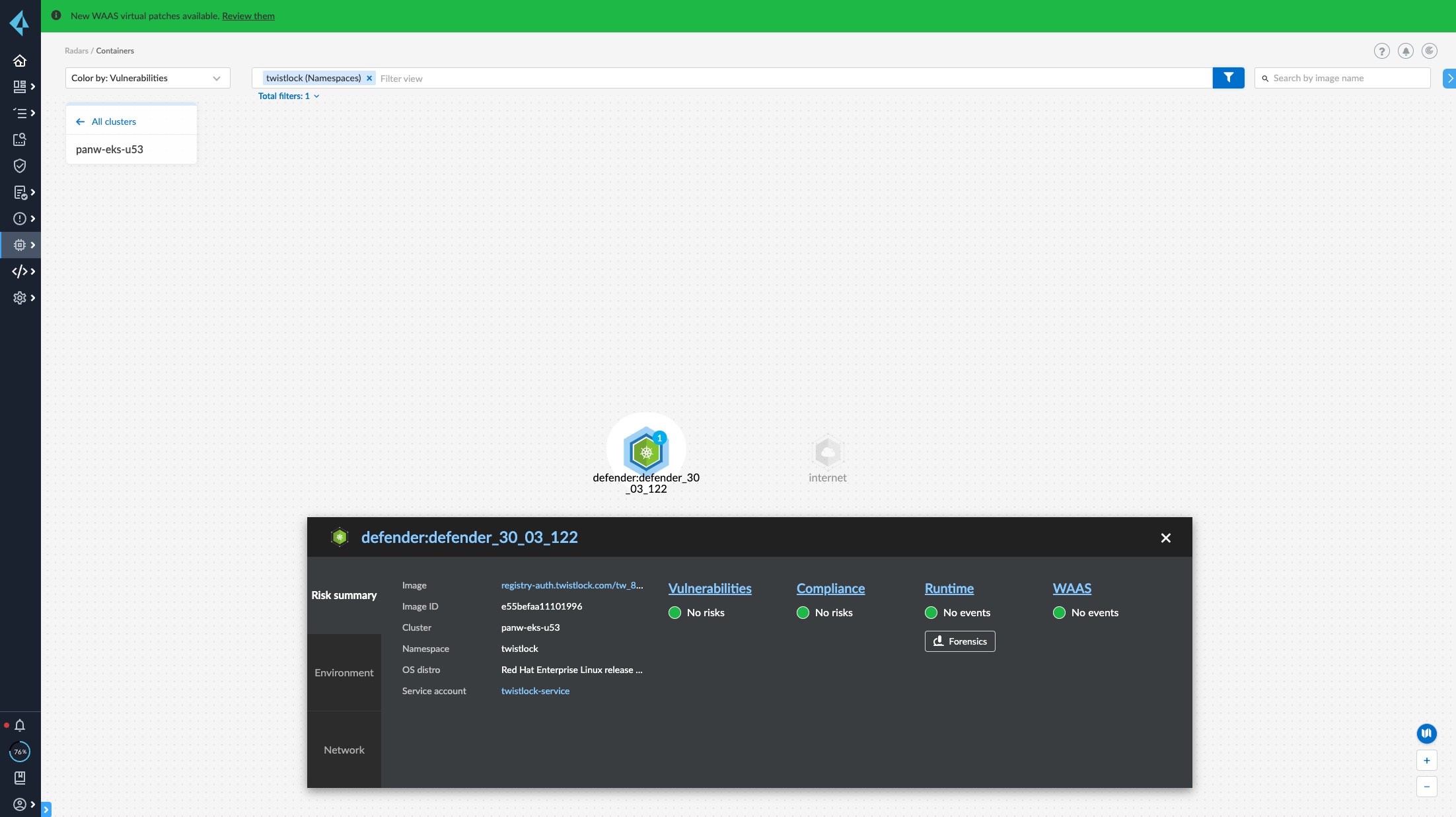Click the Forensics button
This screenshot has height=817, width=1456.
click(959, 641)
